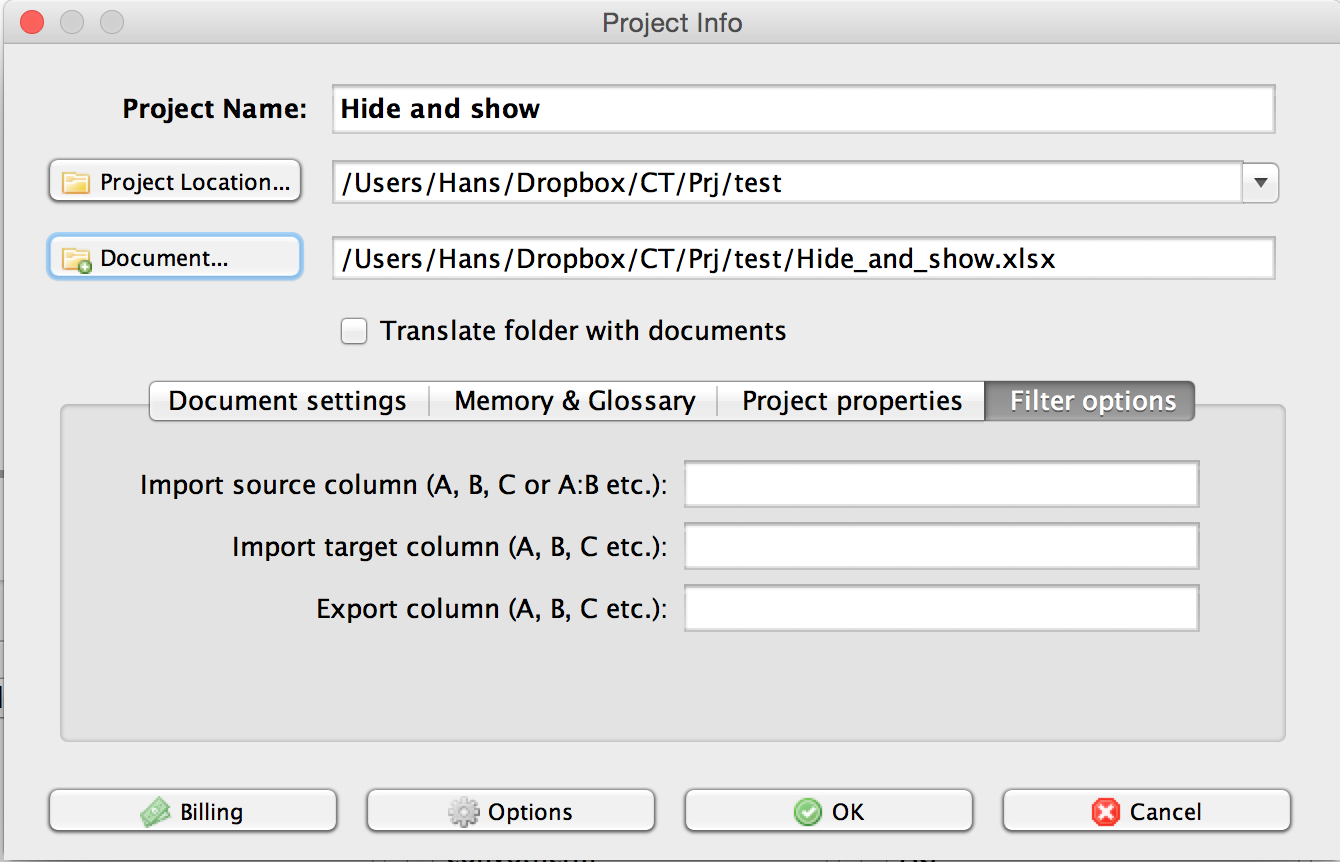Click the gray minimize window button
Viewport: 1340px width, 862px height.
72,21
